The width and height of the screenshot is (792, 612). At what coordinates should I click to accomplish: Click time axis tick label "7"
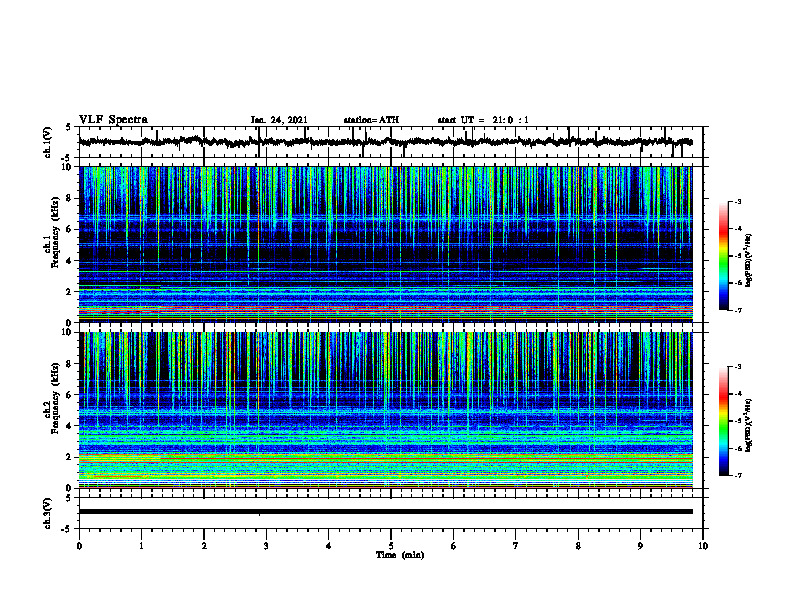[x=516, y=546]
